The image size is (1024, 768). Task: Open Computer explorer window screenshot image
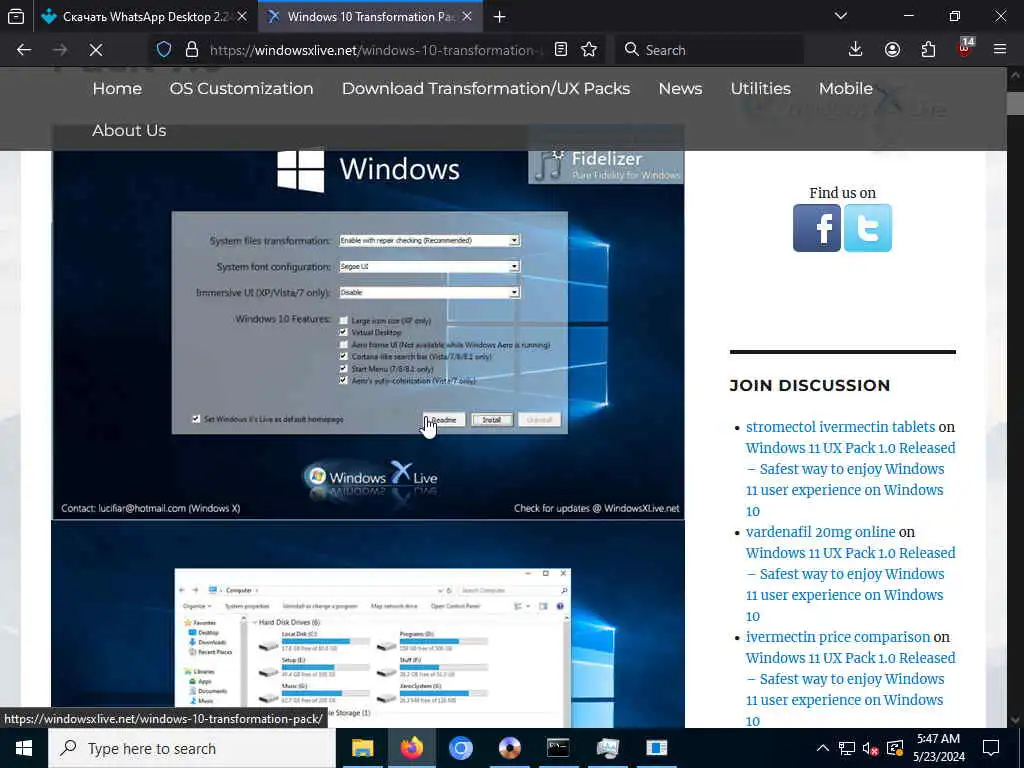(368, 625)
